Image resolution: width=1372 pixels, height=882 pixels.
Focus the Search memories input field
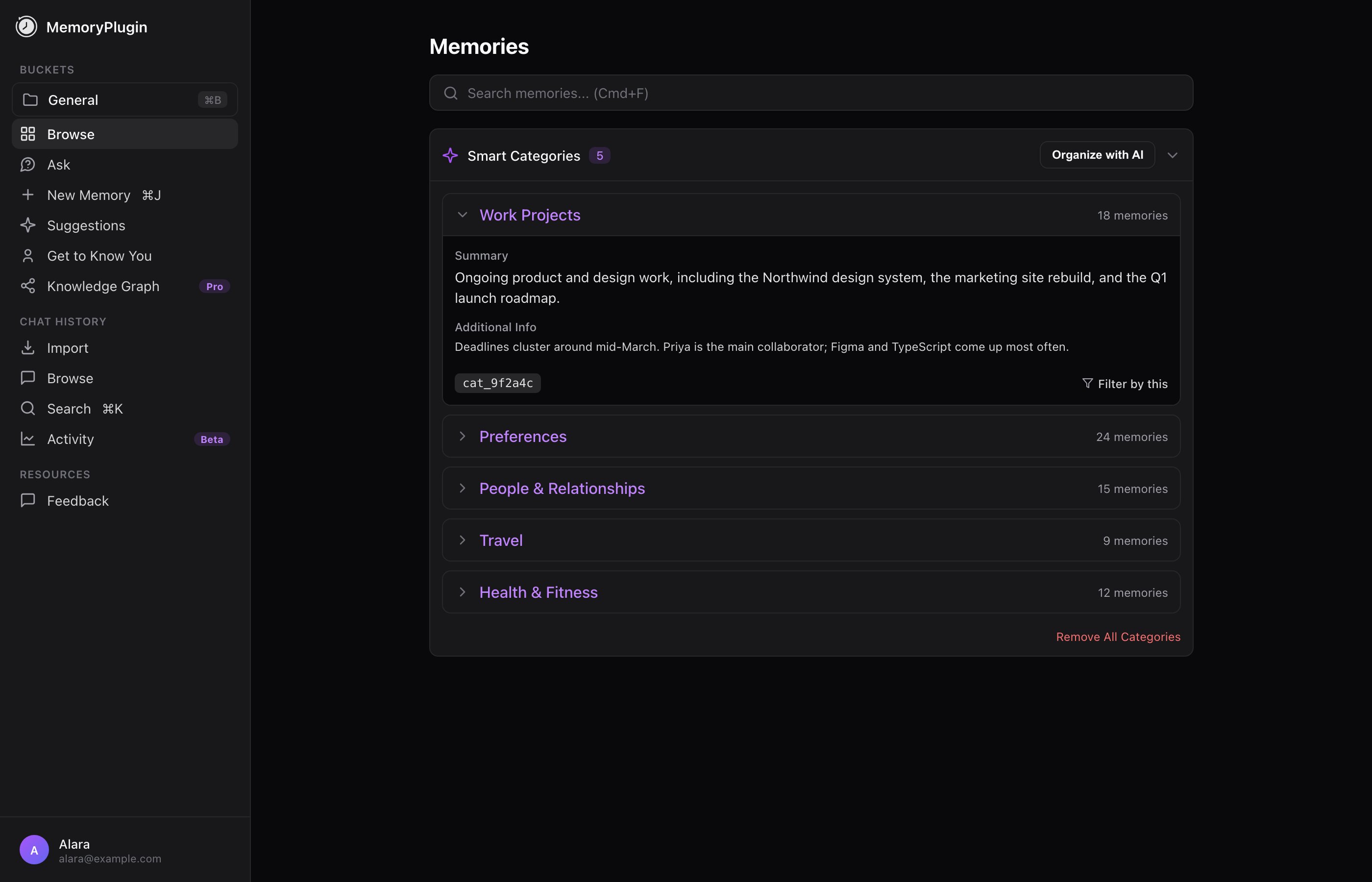click(x=811, y=93)
